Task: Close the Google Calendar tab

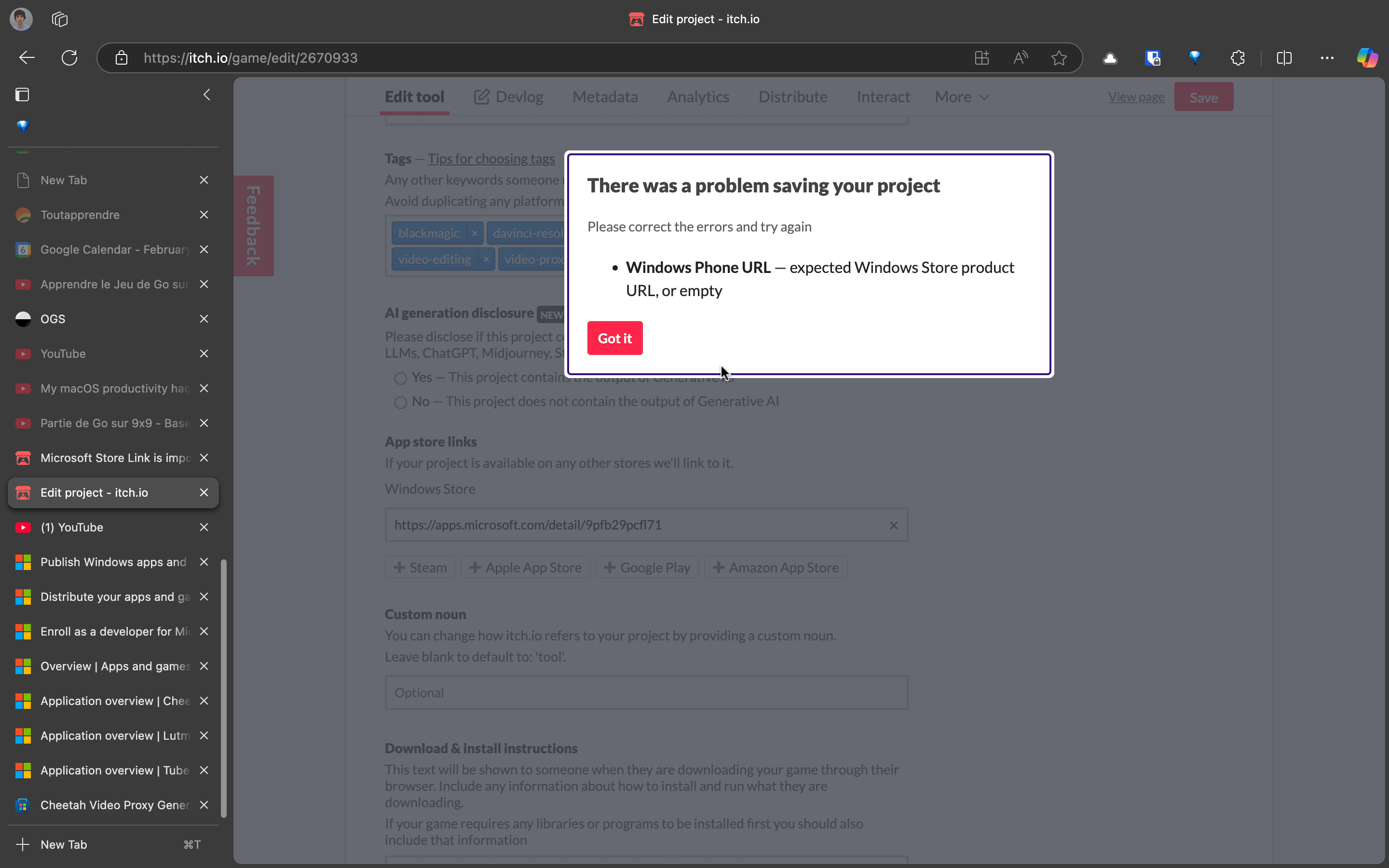Action: click(204, 250)
